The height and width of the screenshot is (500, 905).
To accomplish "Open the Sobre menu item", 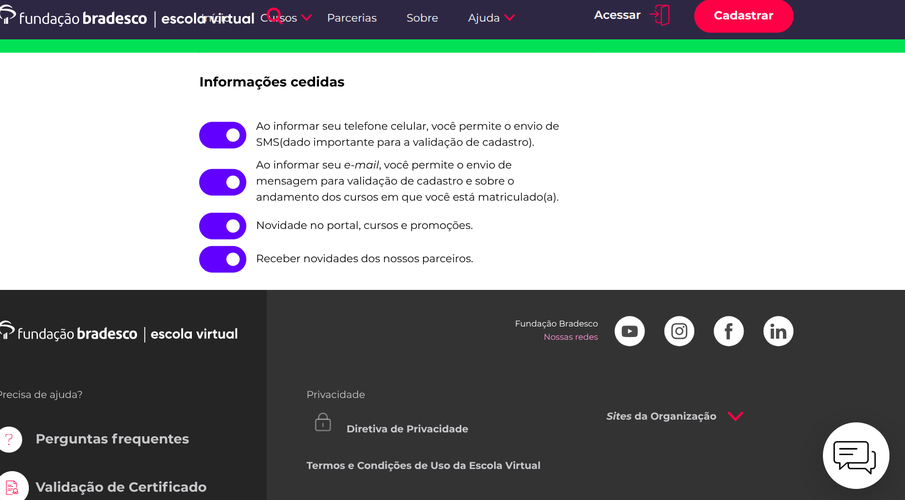I will click(x=422, y=18).
